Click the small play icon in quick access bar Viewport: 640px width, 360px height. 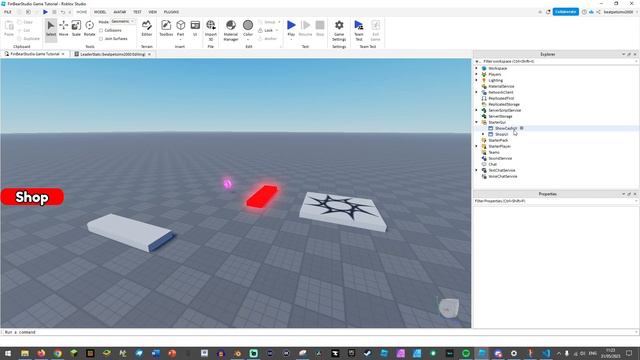pos(45,12)
